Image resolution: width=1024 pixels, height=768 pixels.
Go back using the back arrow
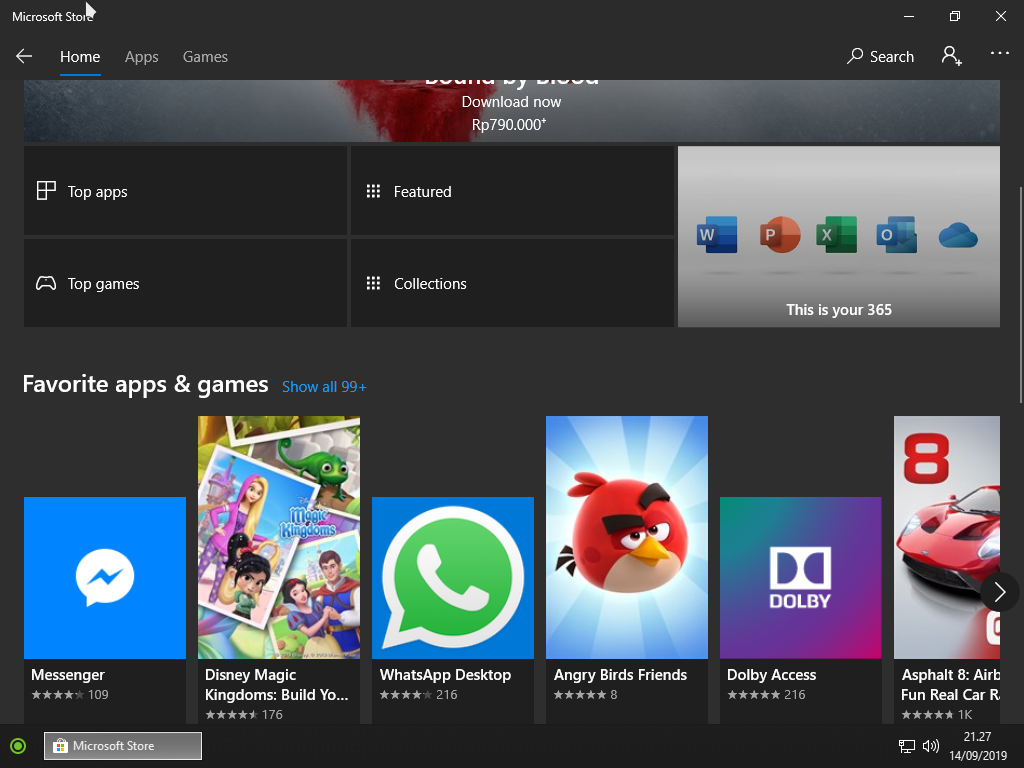(x=24, y=56)
